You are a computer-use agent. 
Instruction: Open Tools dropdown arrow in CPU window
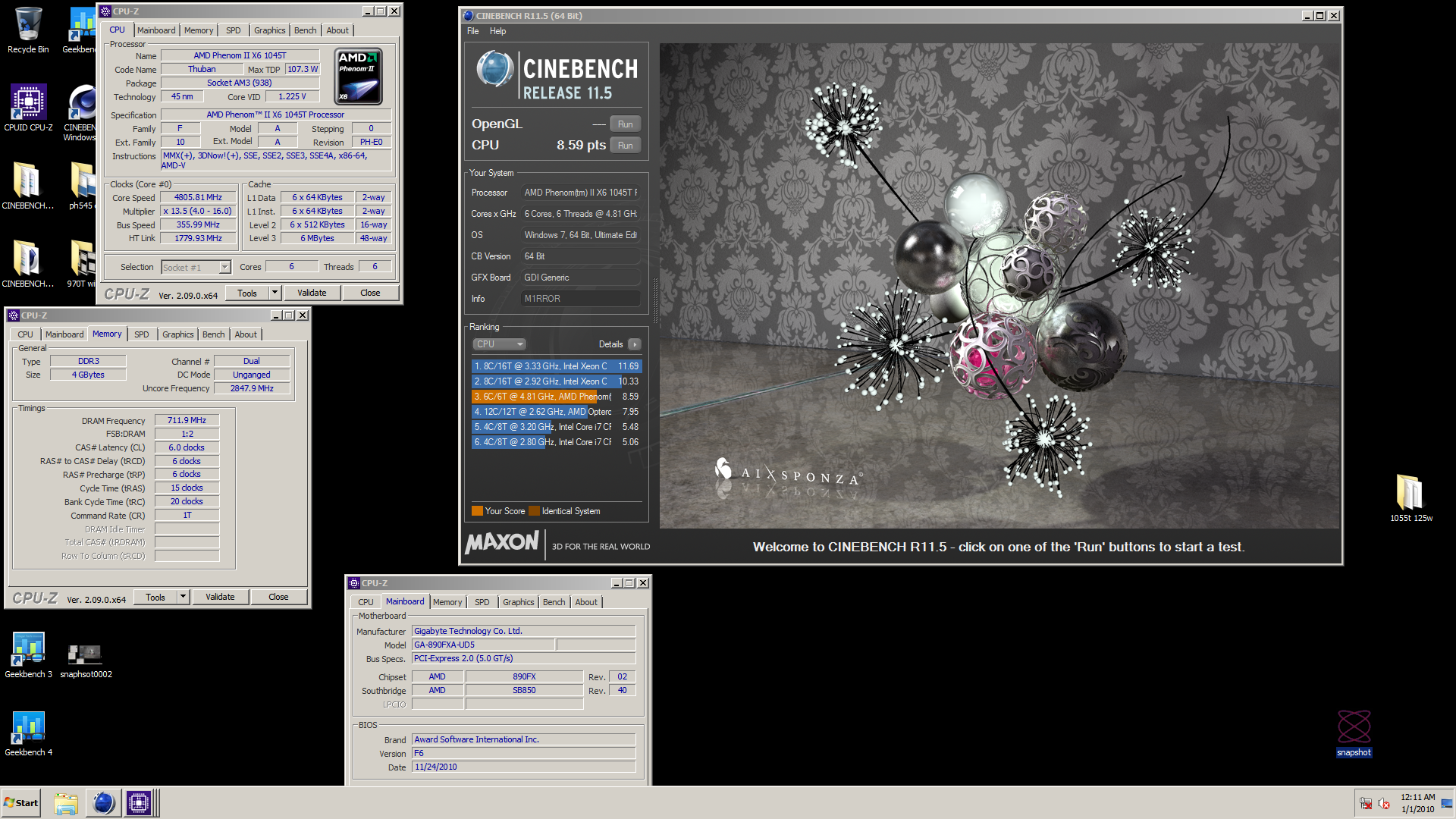[x=275, y=293]
